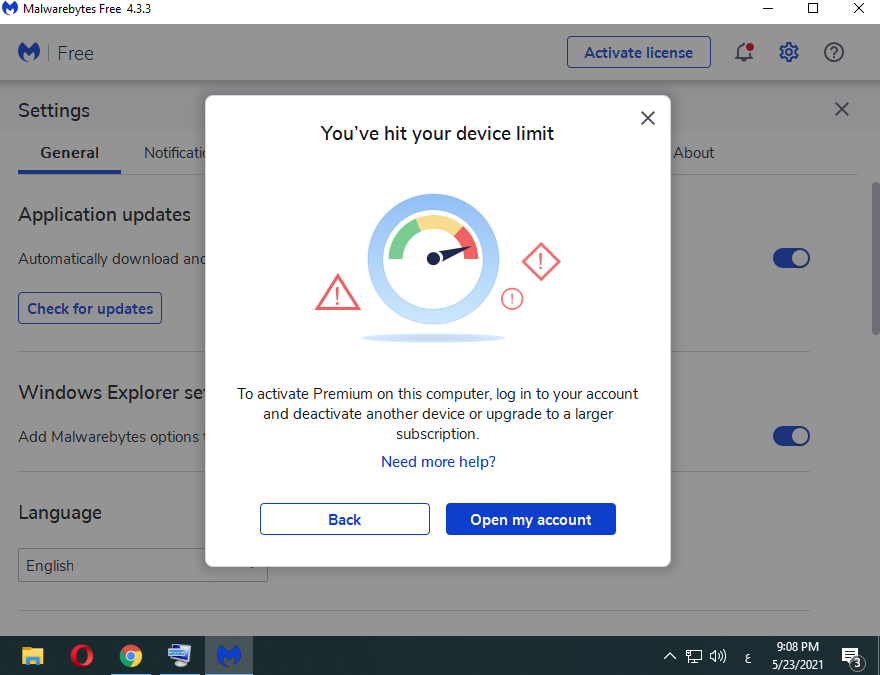Click the "Language" section heading

tap(60, 512)
